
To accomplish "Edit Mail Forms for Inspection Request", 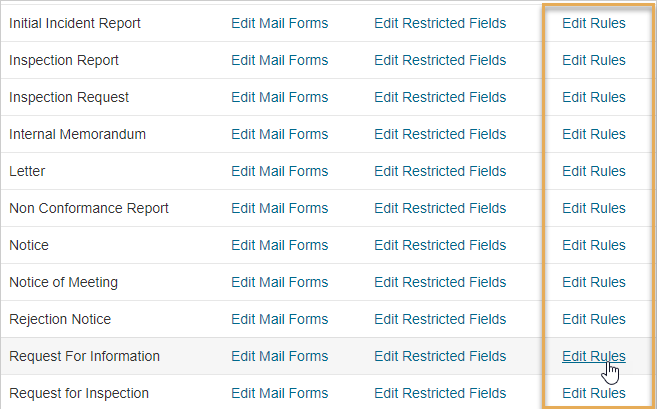I will [x=279, y=97].
